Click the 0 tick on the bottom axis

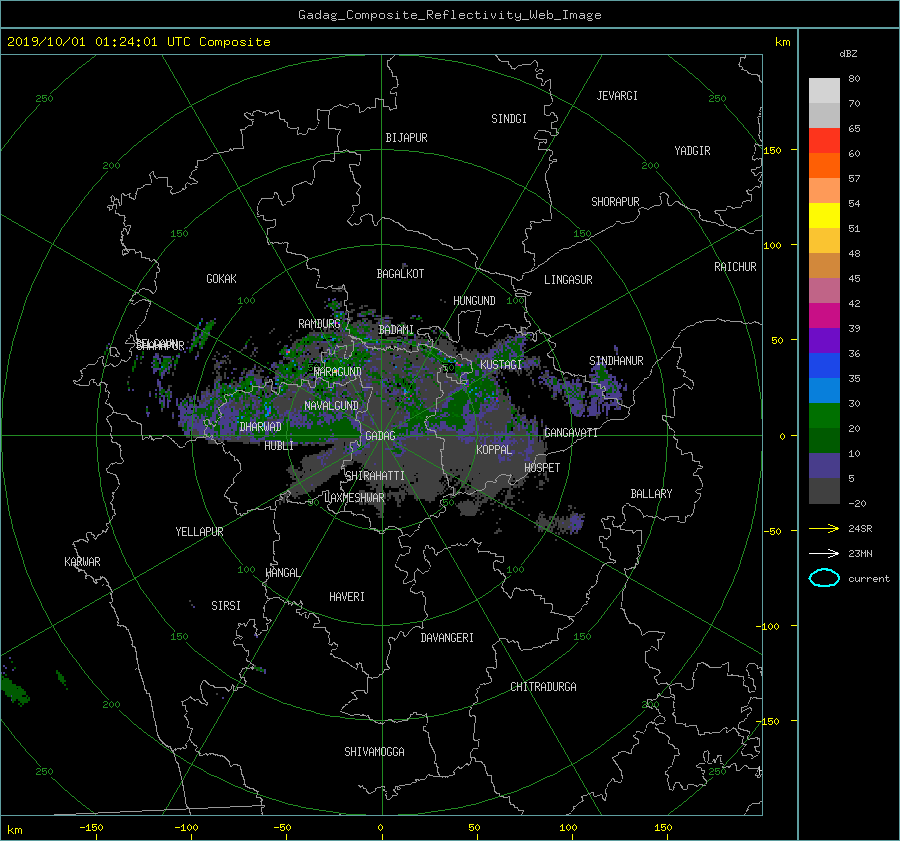[381, 827]
